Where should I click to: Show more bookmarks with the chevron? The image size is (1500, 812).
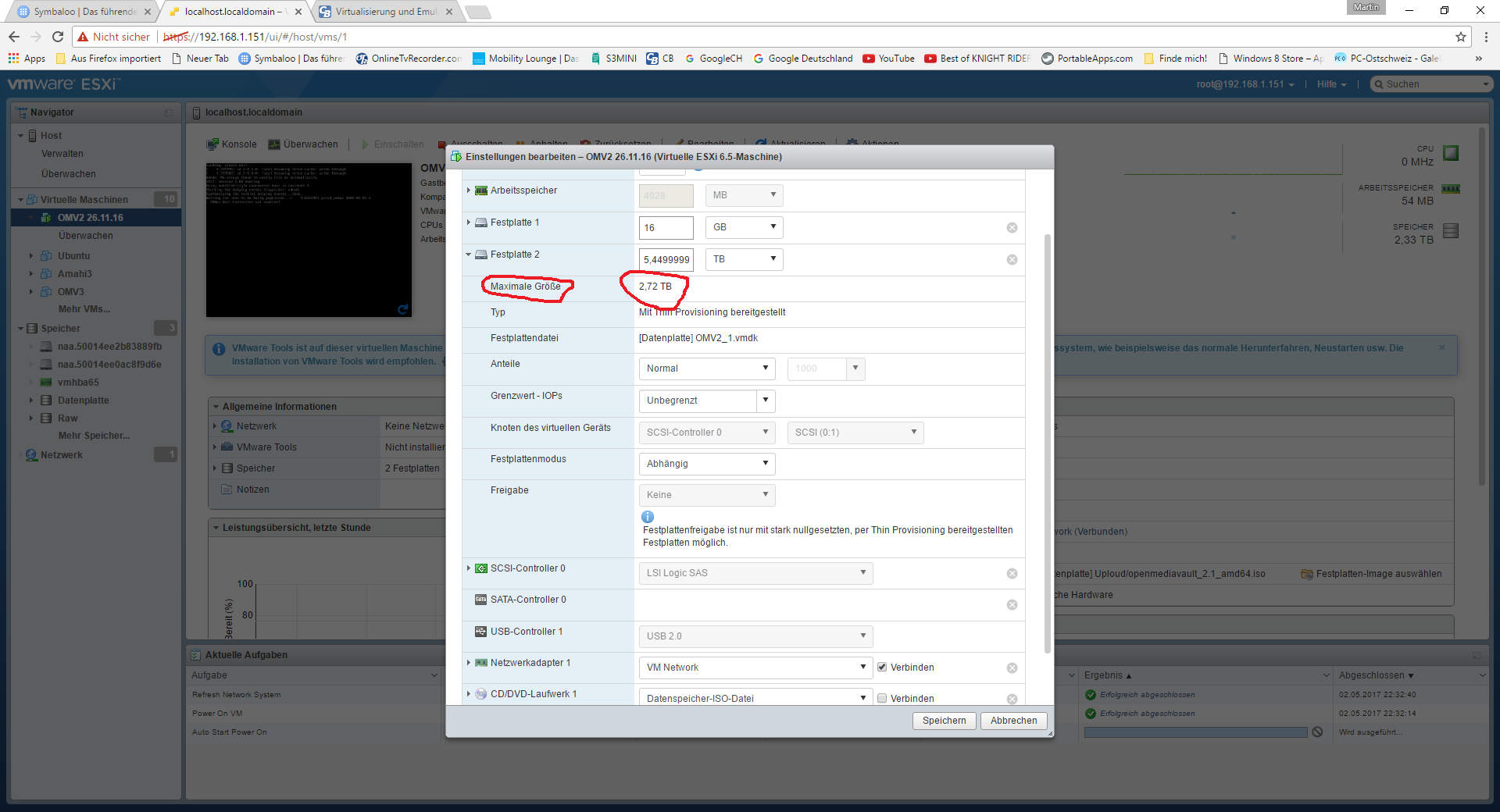[x=1478, y=59]
